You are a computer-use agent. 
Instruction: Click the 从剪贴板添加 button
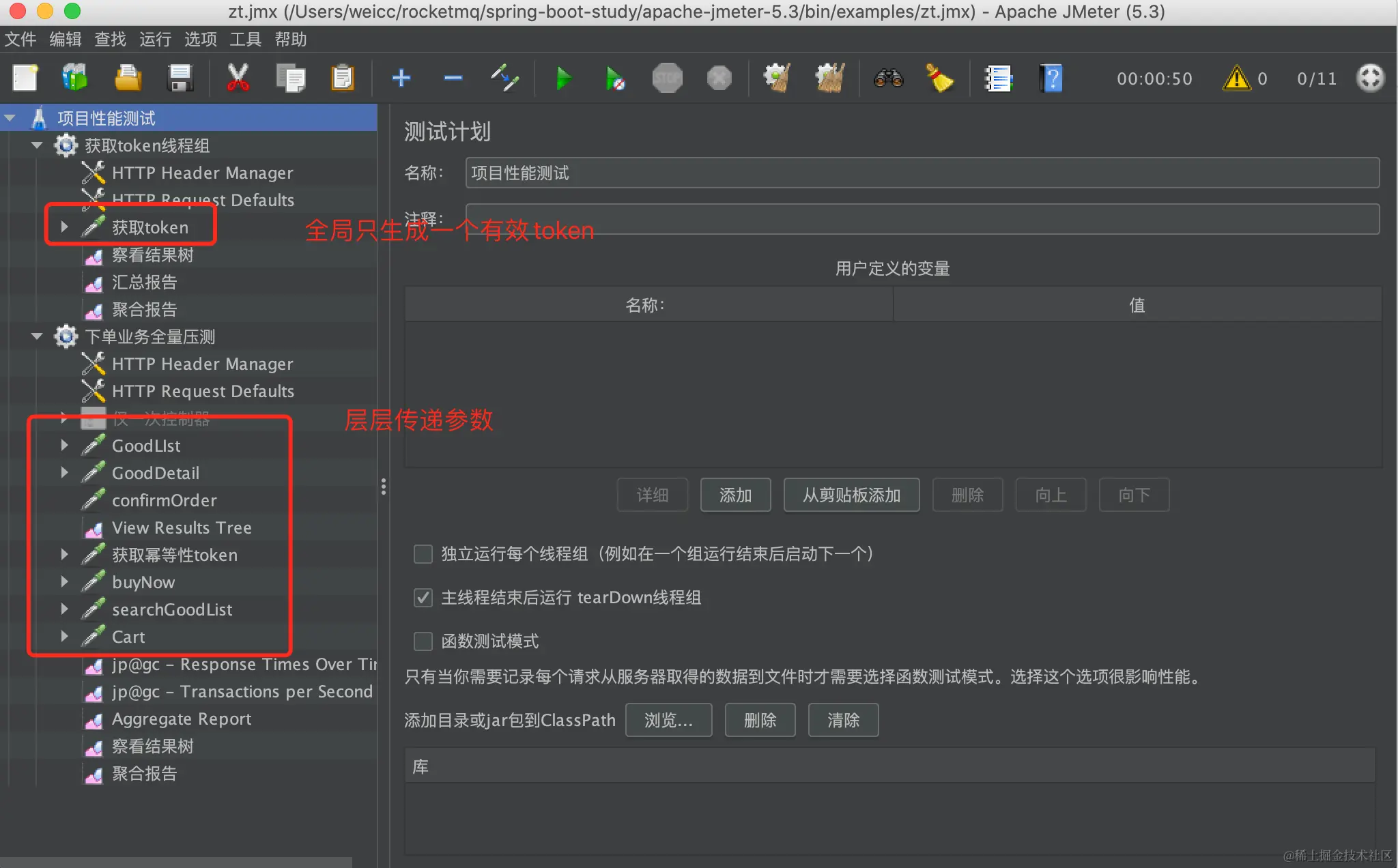tap(851, 495)
